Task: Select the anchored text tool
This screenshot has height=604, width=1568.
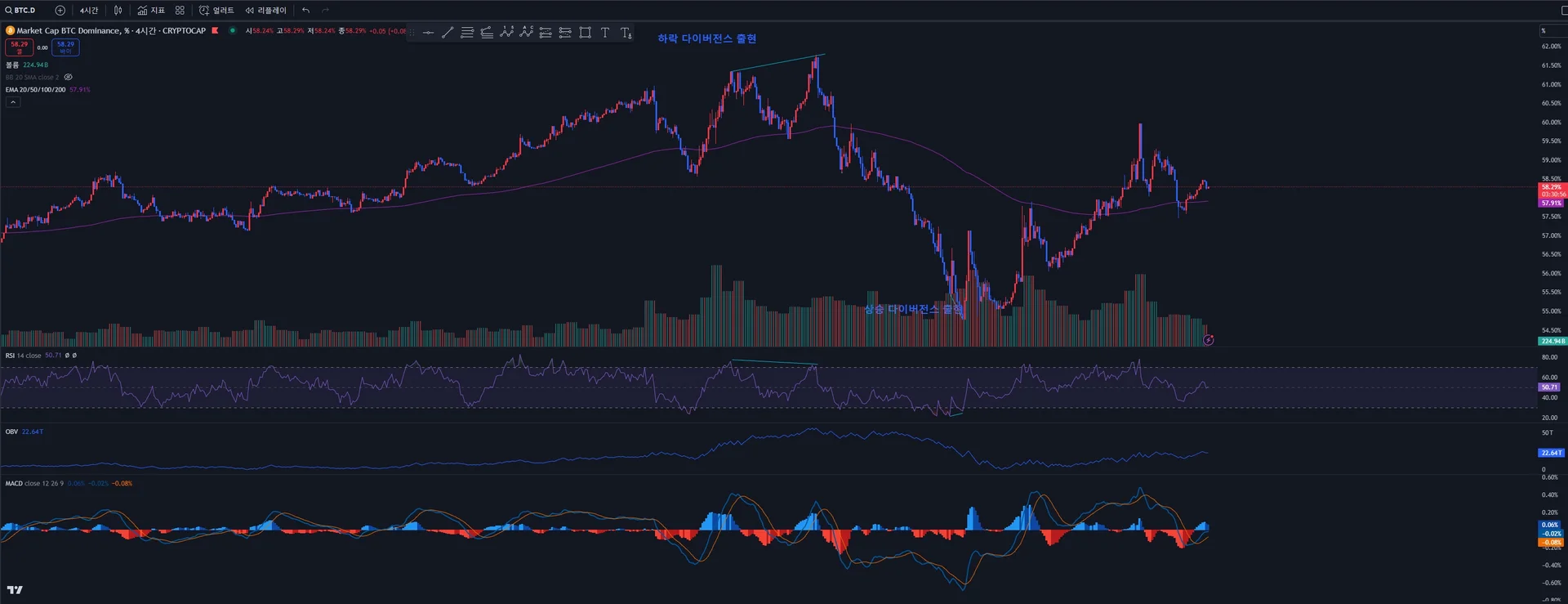Action: coord(626,33)
